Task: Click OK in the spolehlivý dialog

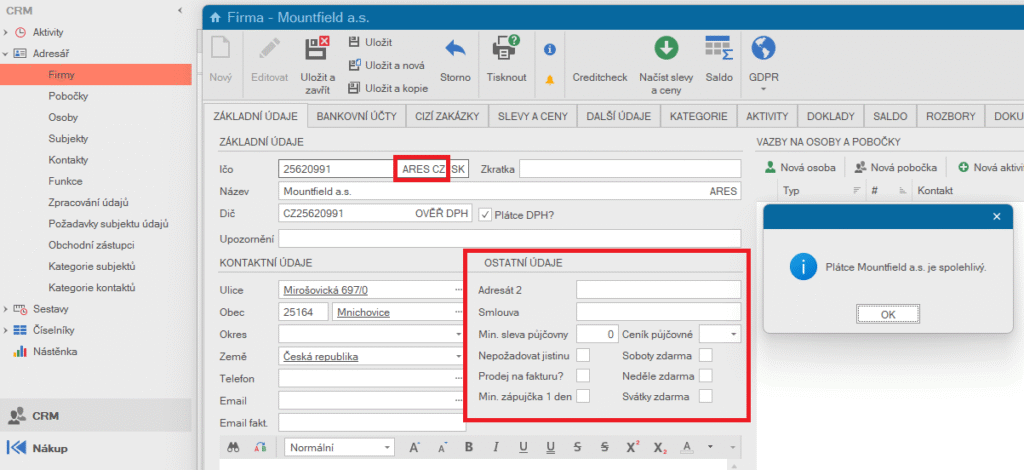Action: [x=888, y=314]
